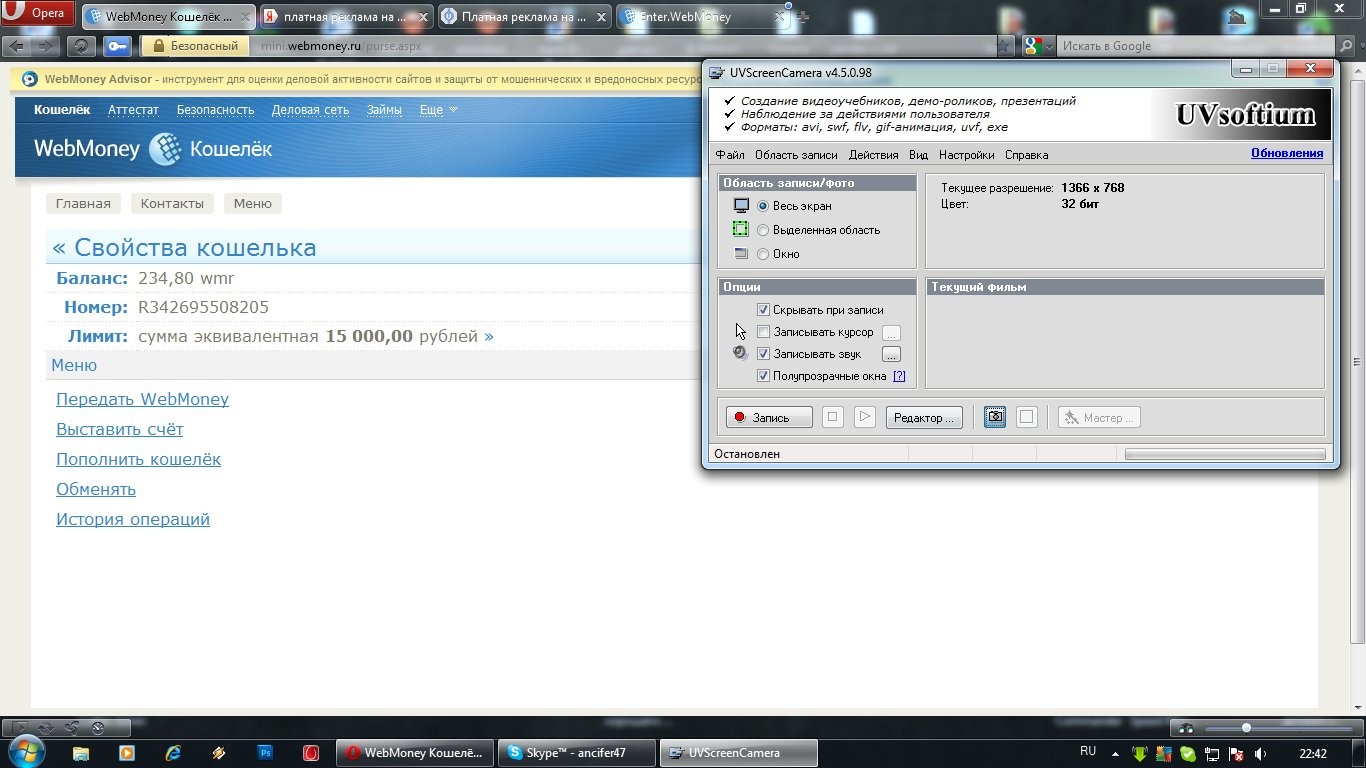The width and height of the screenshot is (1366, 768).
Task: Go forward with Opera's forward arrow
Action: pyautogui.click(x=45, y=46)
